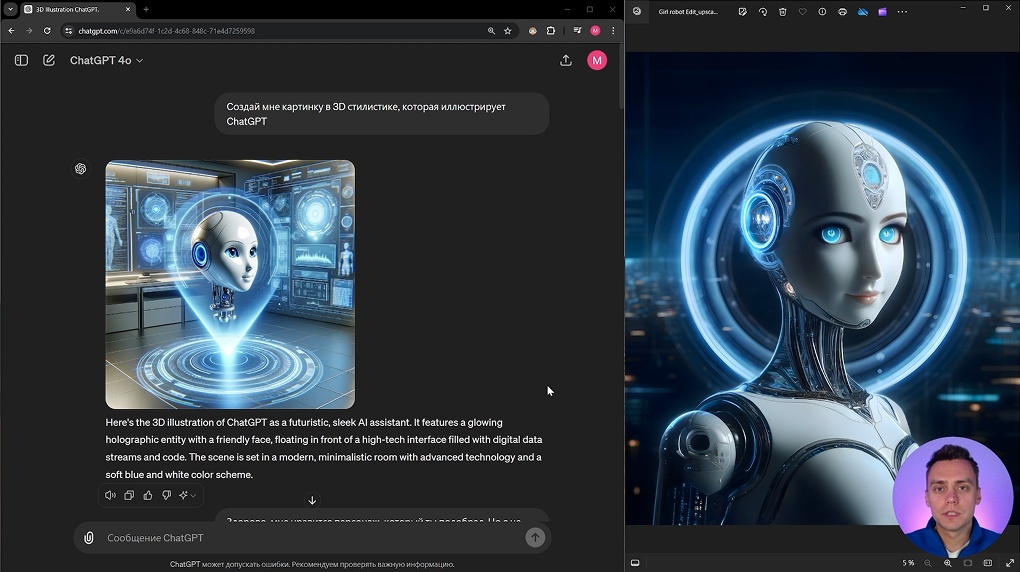Show actual size in Photos viewer

click(x=987, y=563)
